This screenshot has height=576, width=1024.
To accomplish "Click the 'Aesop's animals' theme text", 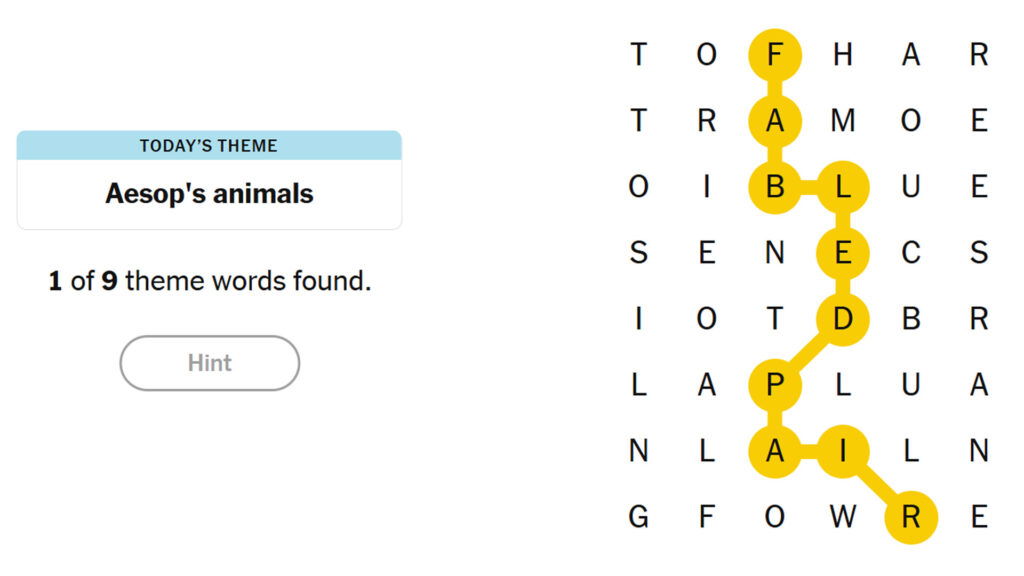I will click(209, 193).
